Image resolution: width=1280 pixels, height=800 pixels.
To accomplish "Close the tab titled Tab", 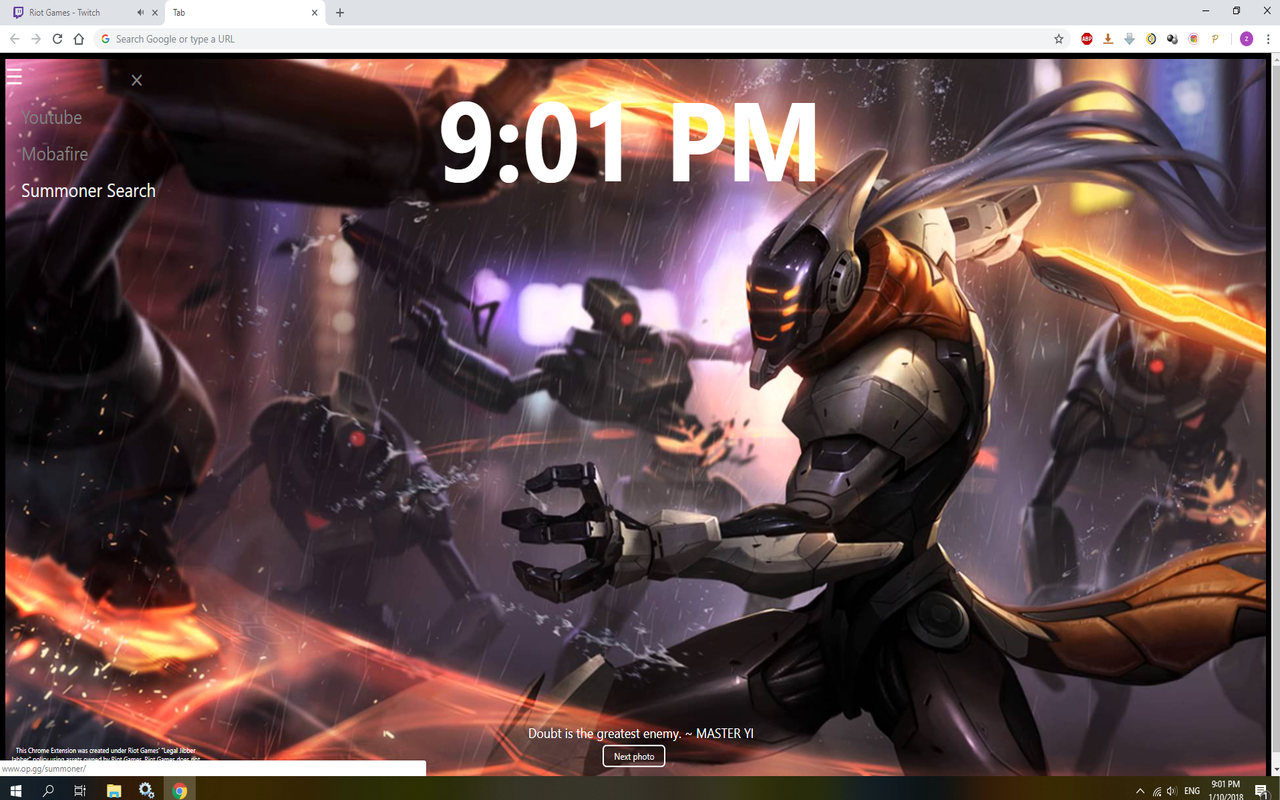I will point(315,13).
